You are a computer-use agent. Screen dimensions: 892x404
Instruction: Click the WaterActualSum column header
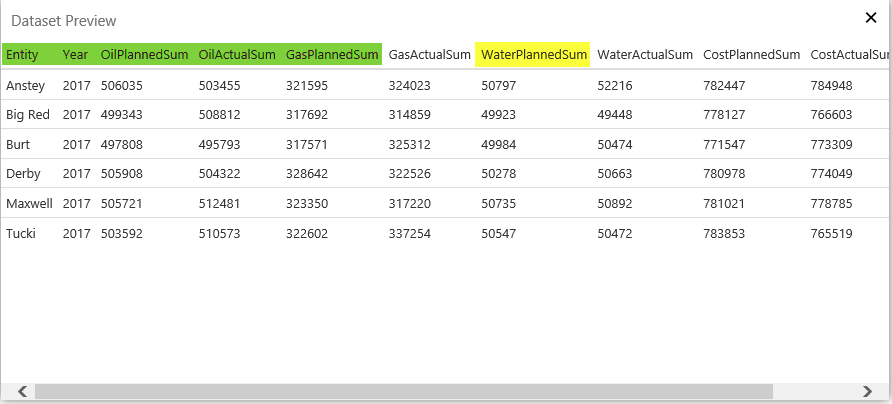coord(645,55)
